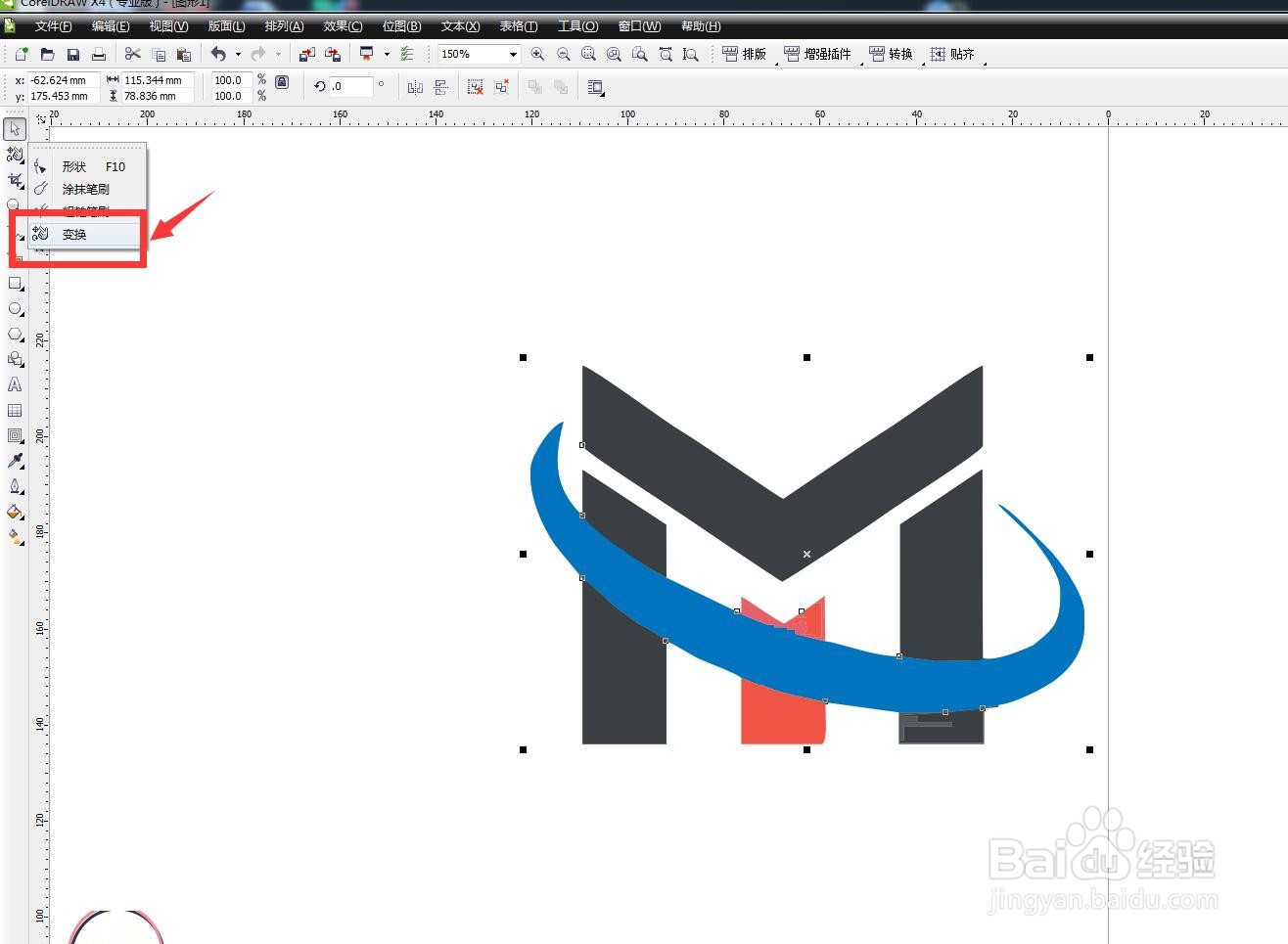The image size is (1288, 944).
Task: Select the Rectangle tool in toolbox
Action: [15, 283]
